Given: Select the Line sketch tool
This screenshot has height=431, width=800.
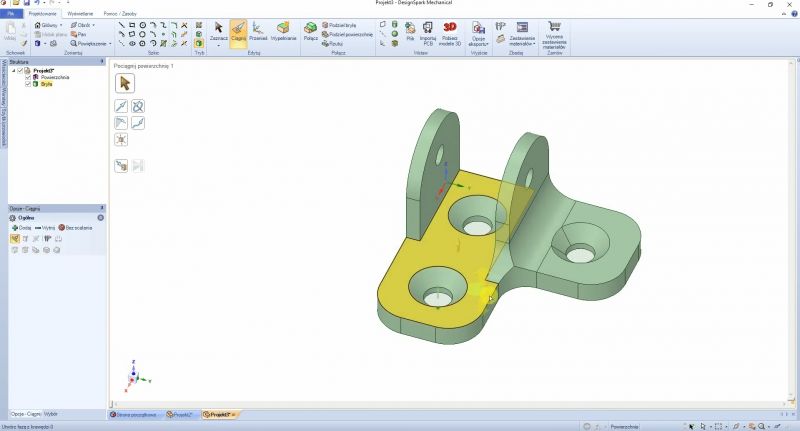Looking at the screenshot, I should (121, 25).
